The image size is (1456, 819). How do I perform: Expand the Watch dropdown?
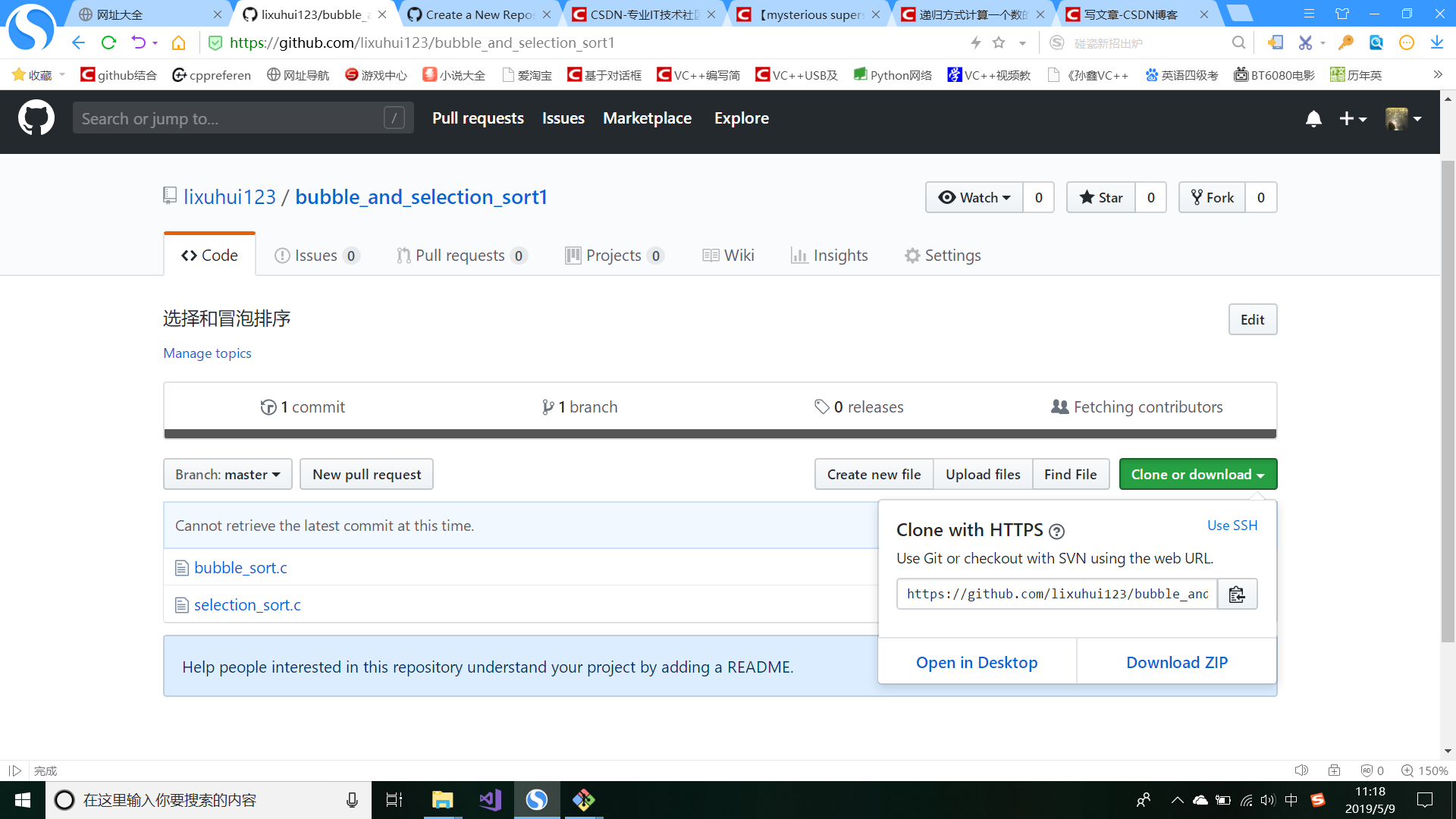click(x=974, y=197)
